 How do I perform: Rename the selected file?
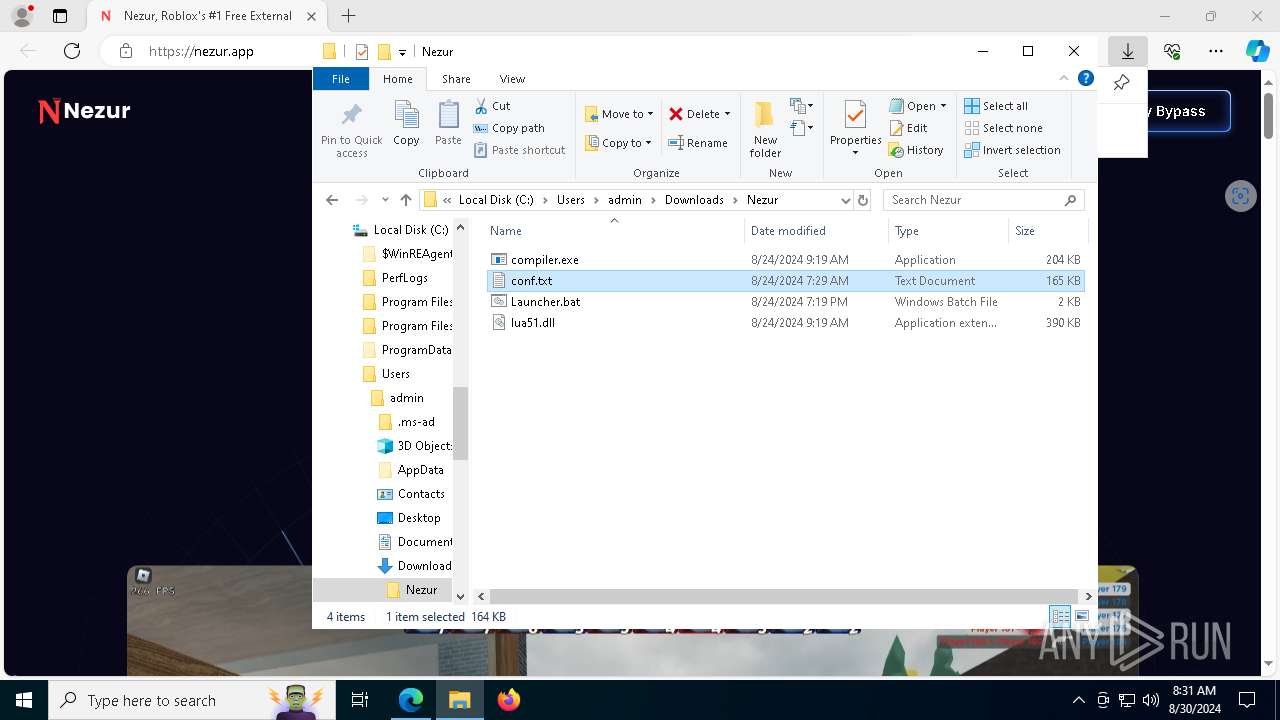coord(698,143)
